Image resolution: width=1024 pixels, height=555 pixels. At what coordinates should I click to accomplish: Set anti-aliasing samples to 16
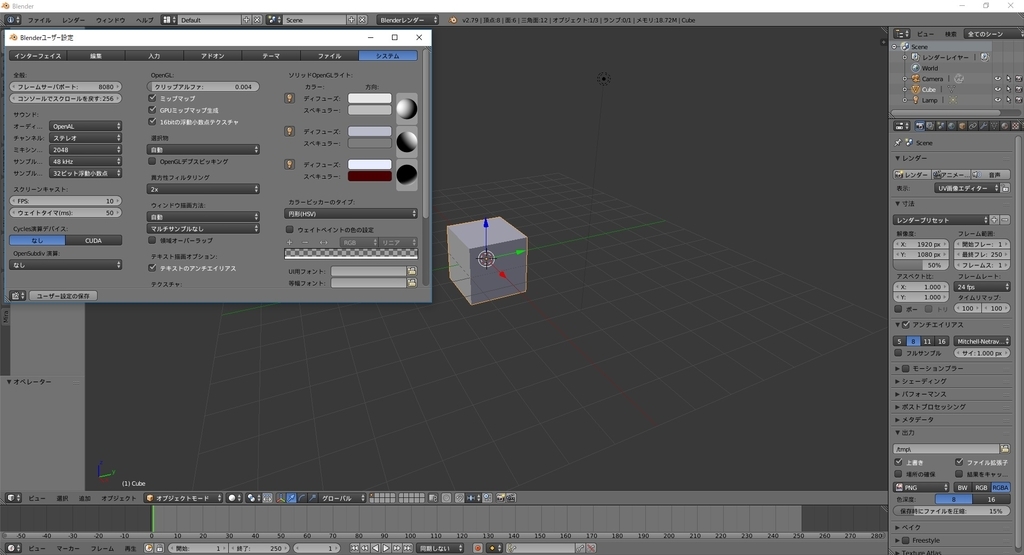(x=941, y=341)
